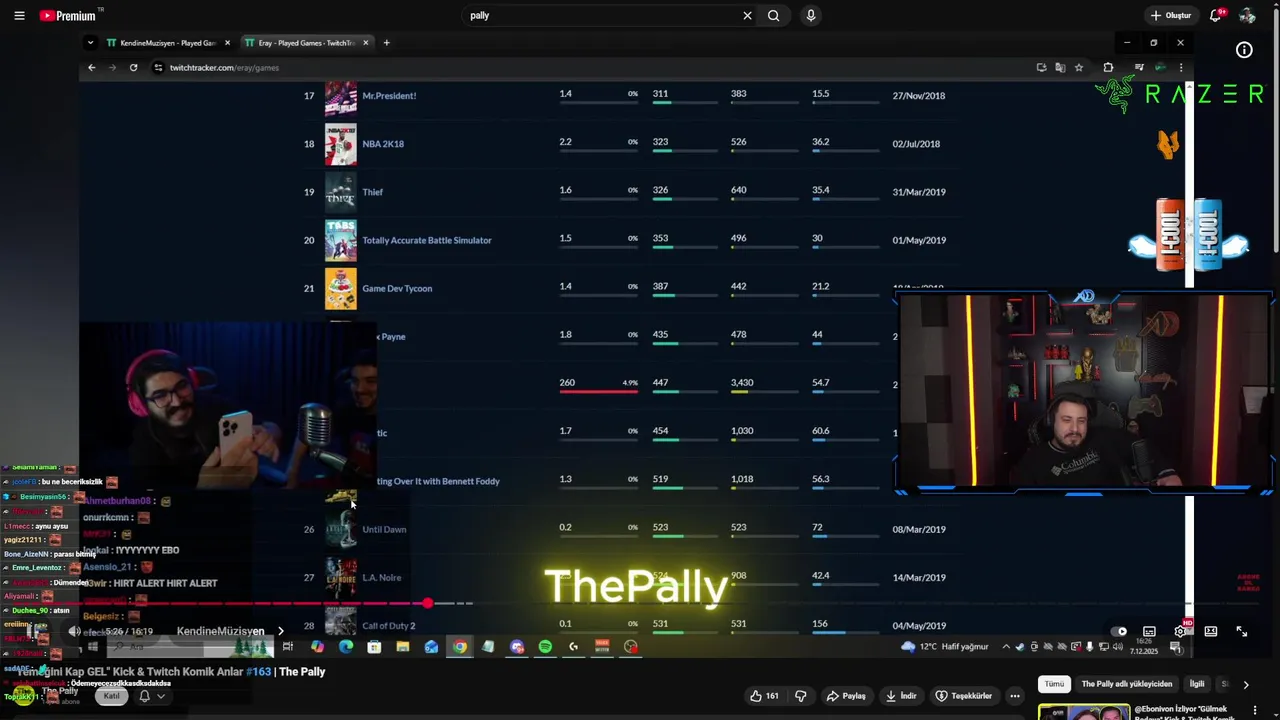Toggle the autoplay switch in the player
The image size is (1280, 720).
[1120, 631]
